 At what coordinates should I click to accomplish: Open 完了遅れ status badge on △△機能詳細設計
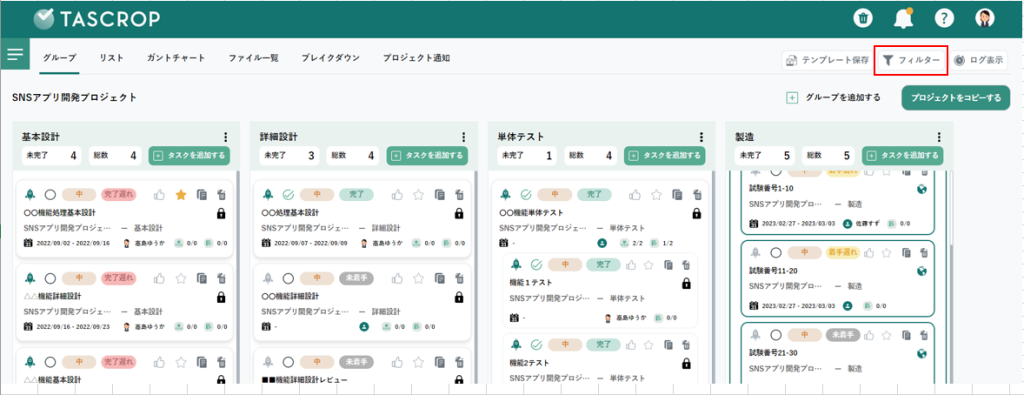pos(118,278)
